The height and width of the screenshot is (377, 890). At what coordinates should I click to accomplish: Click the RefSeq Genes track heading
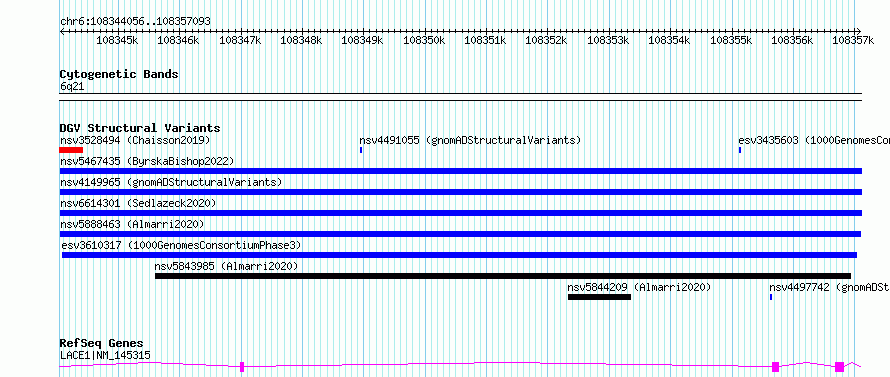coord(102,344)
